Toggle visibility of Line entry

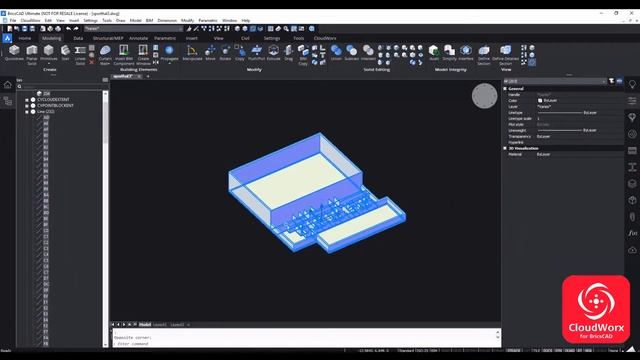(x=33, y=111)
